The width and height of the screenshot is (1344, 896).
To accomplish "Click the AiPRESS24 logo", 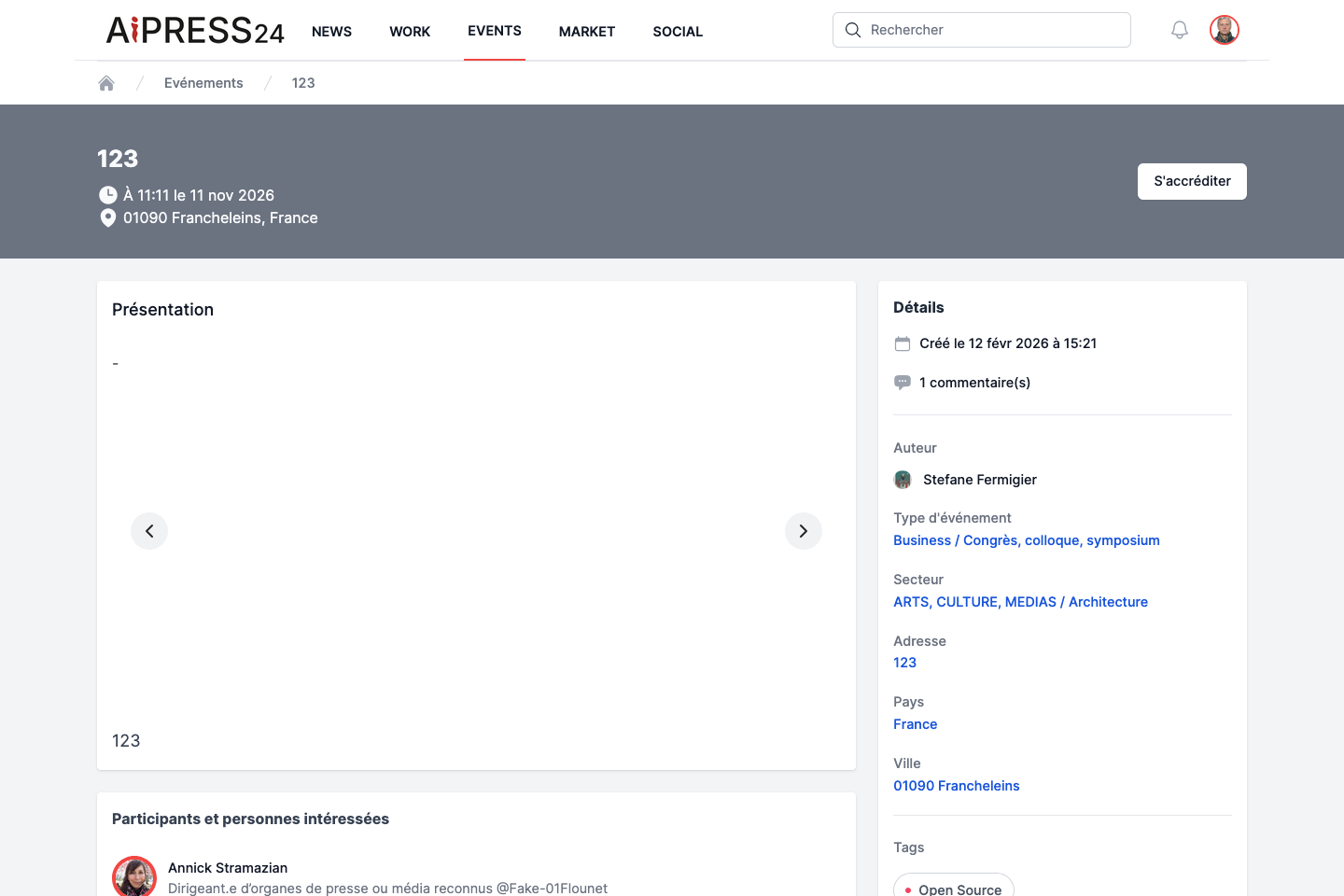I will point(195,31).
